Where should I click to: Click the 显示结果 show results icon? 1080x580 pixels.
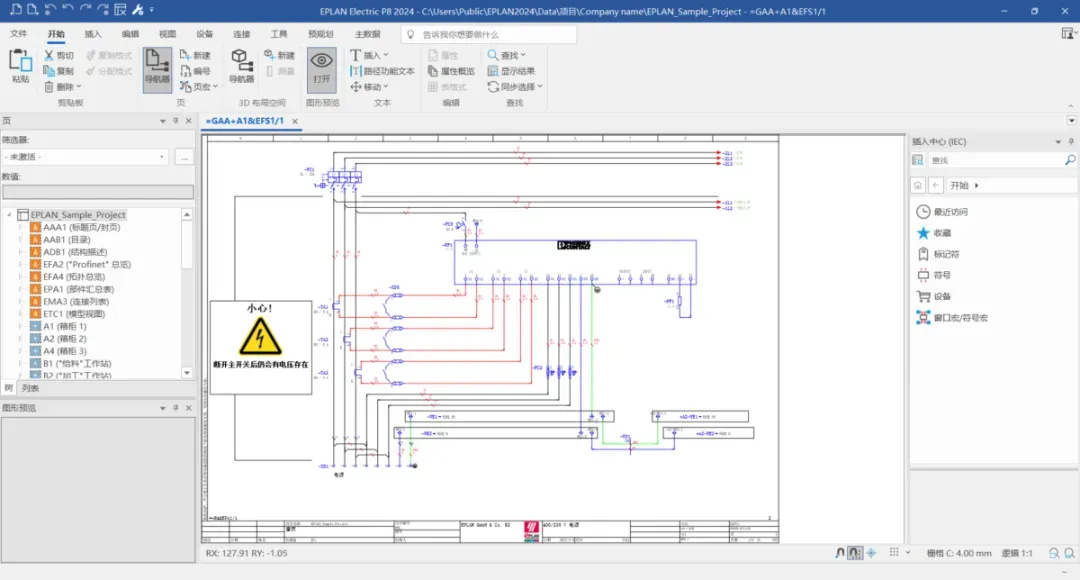click(x=492, y=71)
